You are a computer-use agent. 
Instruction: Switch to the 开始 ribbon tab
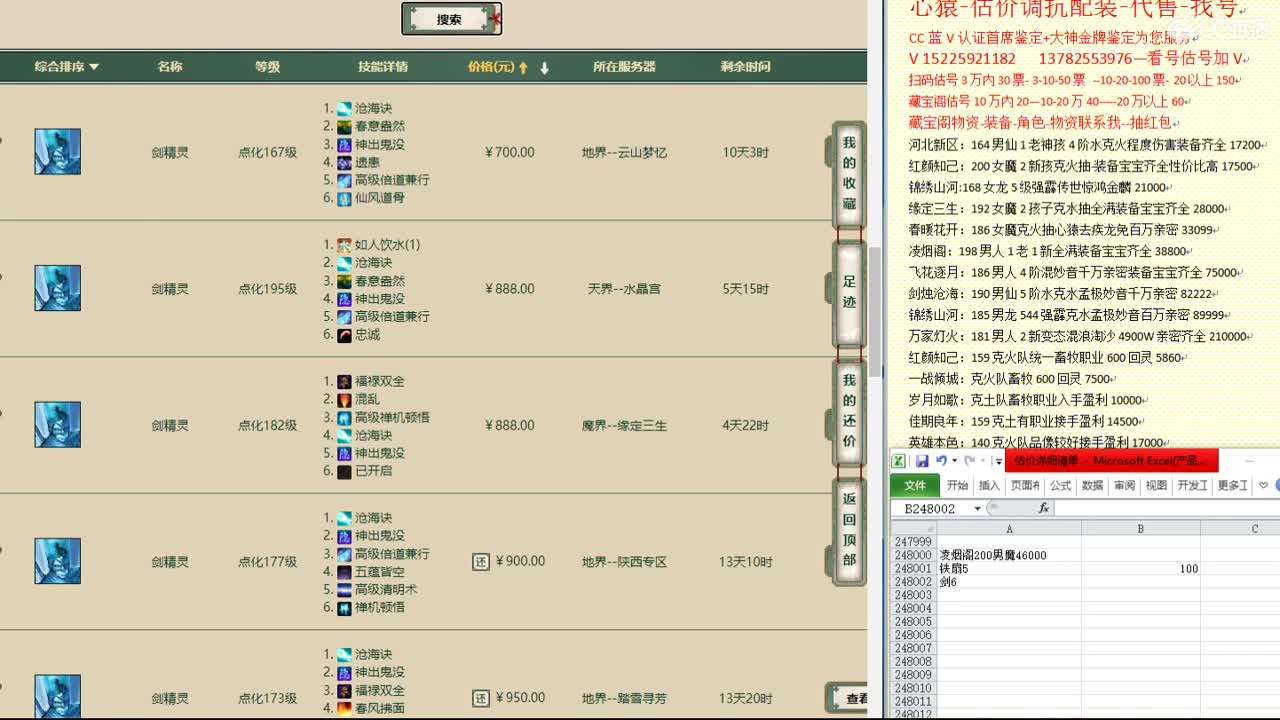[958, 485]
